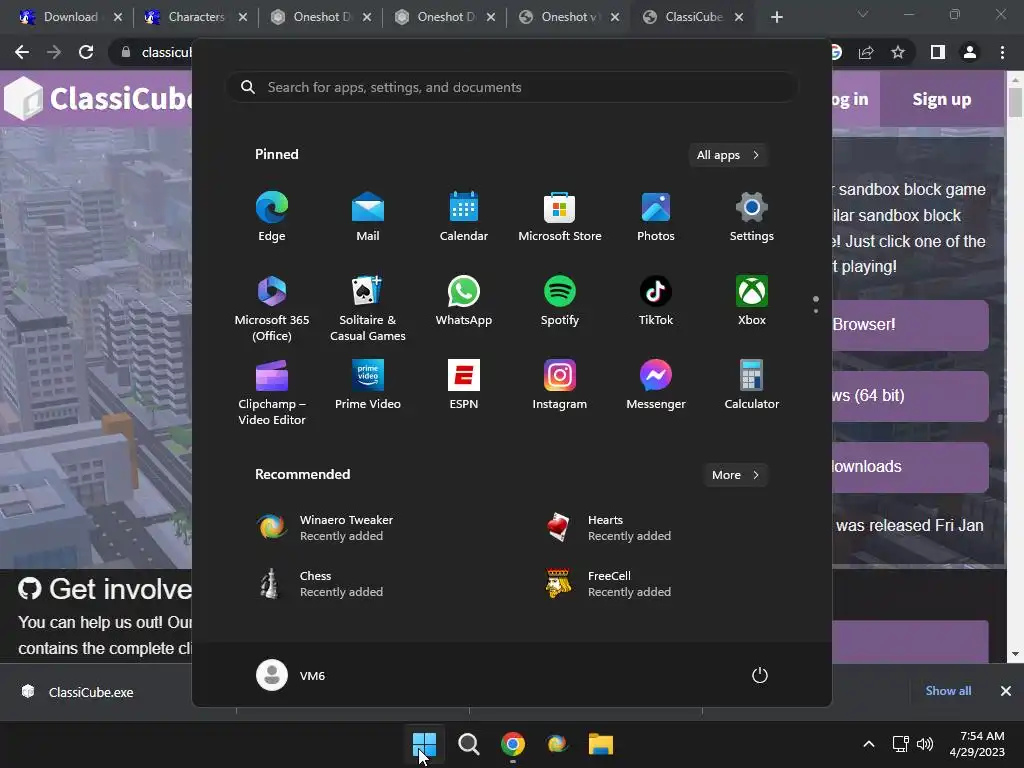Image resolution: width=1024 pixels, height=768 pixels.
Task: Launch the Xbox app
Action: point(752,302)
